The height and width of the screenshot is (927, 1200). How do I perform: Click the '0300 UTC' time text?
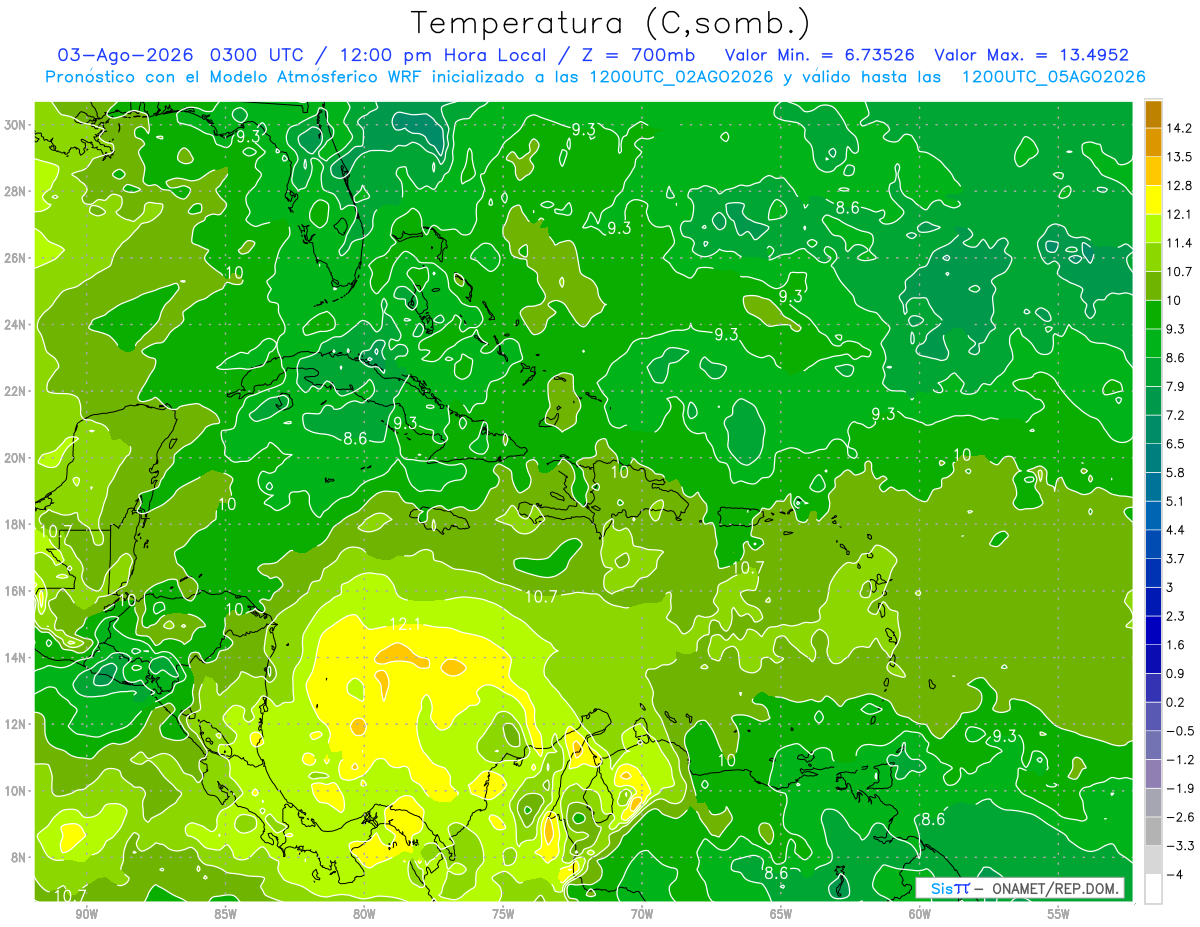(x=259, y=54)
